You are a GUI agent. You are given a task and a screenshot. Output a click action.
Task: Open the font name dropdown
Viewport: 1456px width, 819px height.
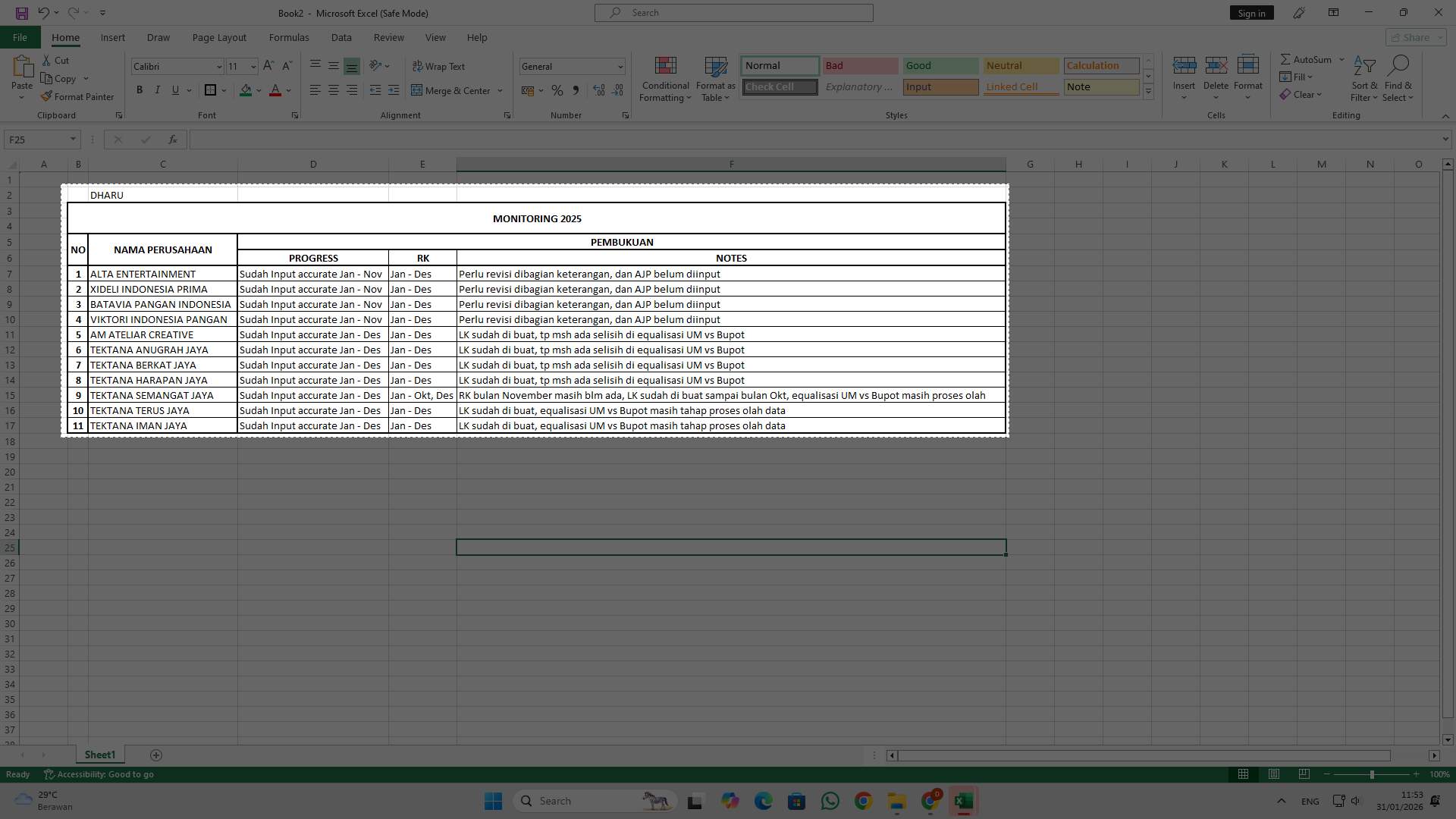[219, 66]
